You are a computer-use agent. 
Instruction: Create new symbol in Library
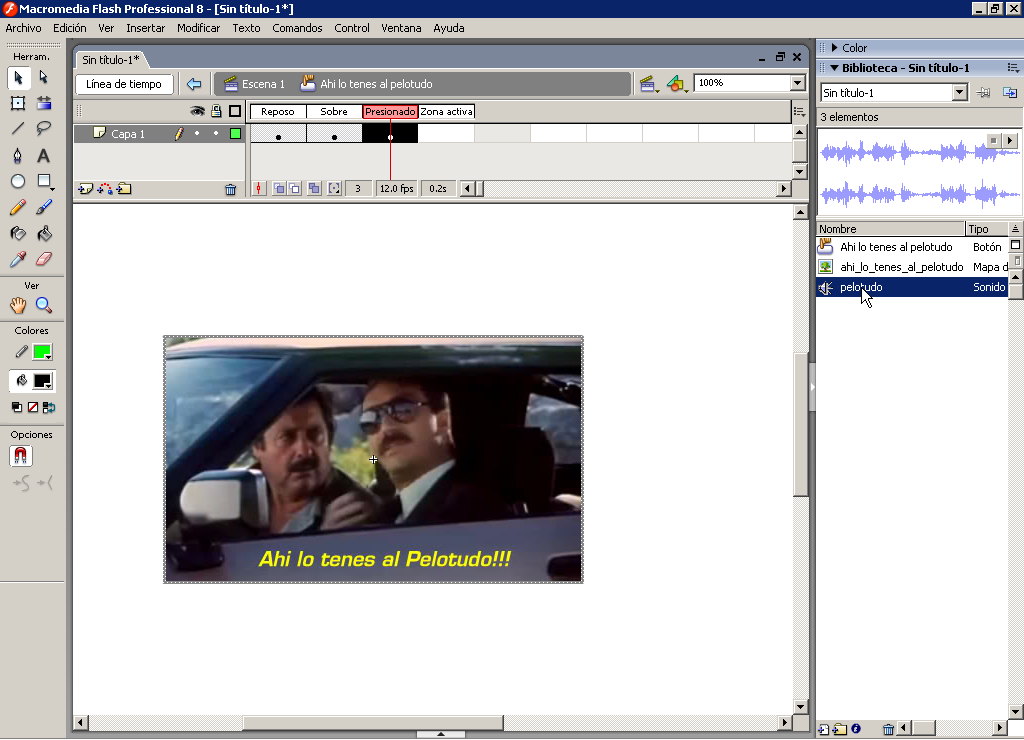tap(824, 729)
